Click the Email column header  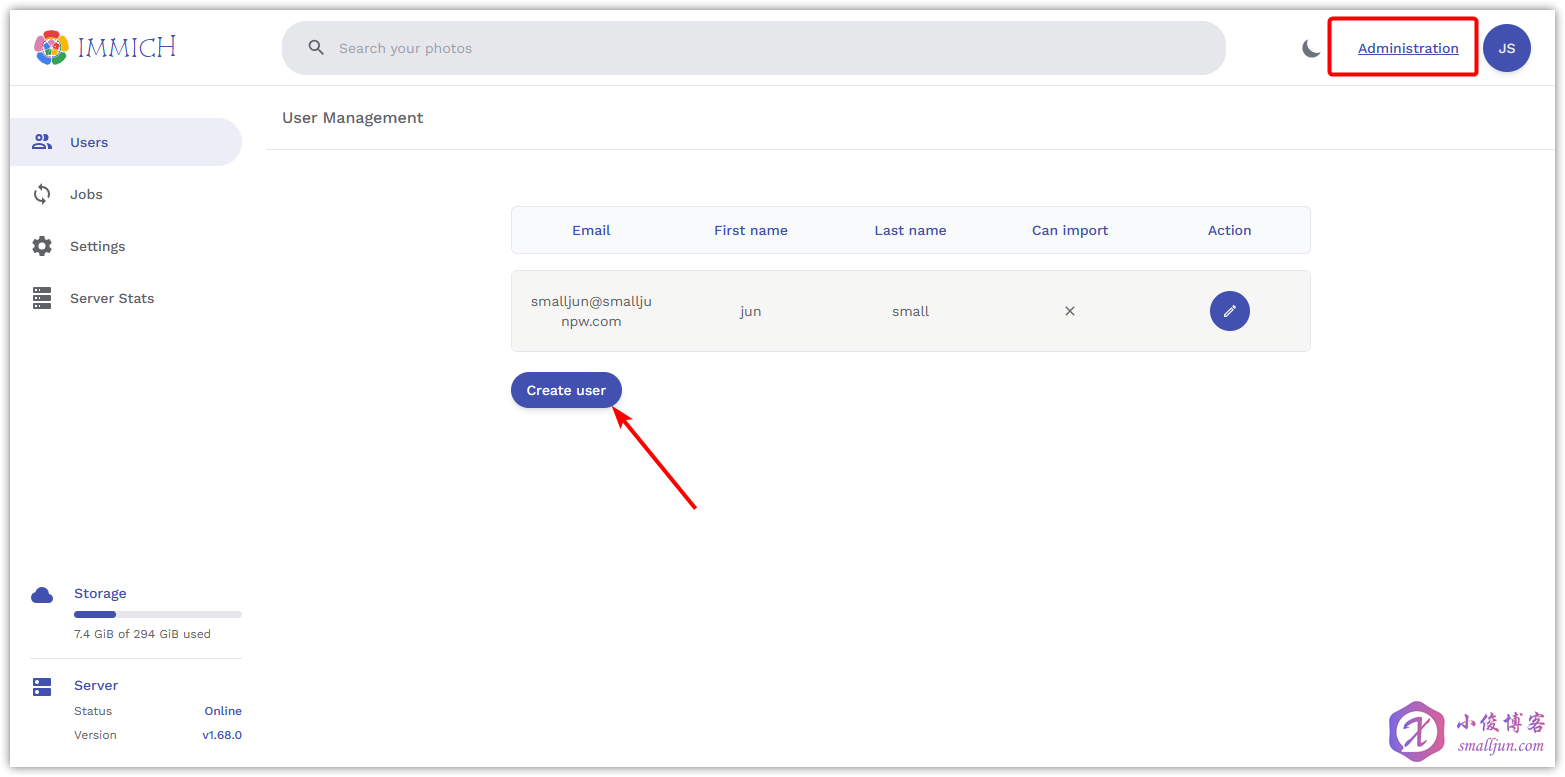(591, 230)
